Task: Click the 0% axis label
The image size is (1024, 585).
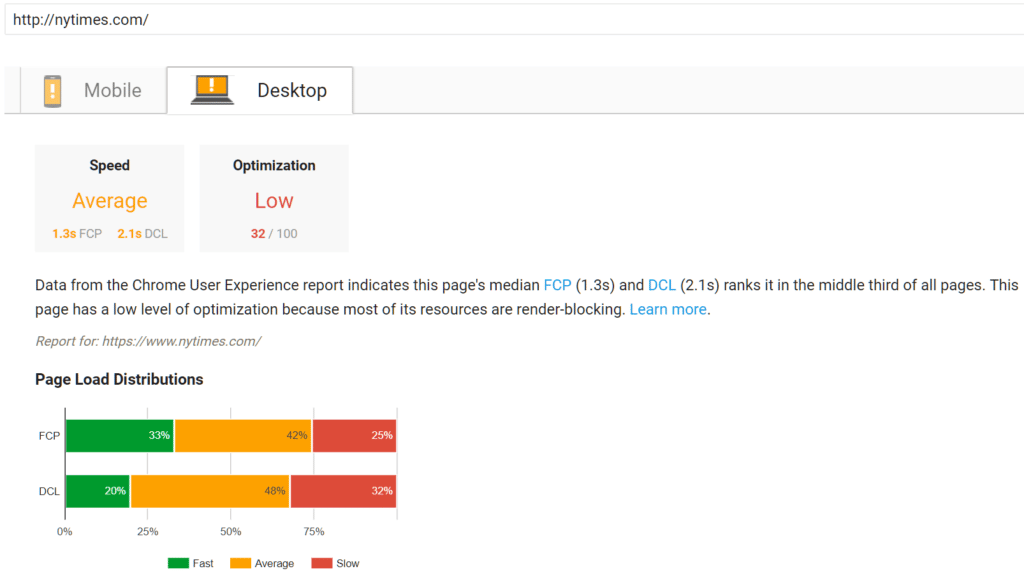Action: [x=65, y=531]
